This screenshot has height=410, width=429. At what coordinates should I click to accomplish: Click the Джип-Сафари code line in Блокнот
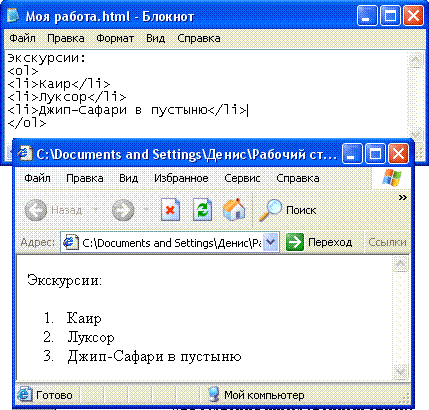(x=127, y=110)
